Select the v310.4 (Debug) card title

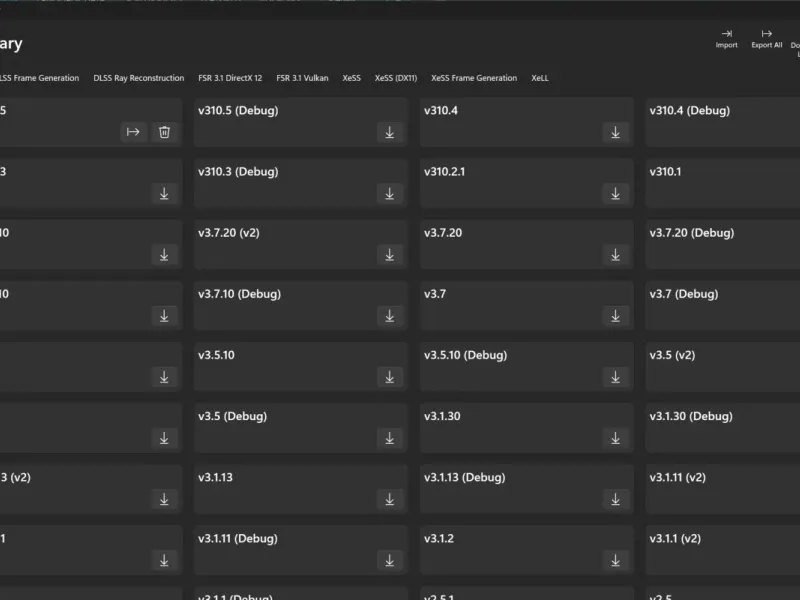(689, 111)
